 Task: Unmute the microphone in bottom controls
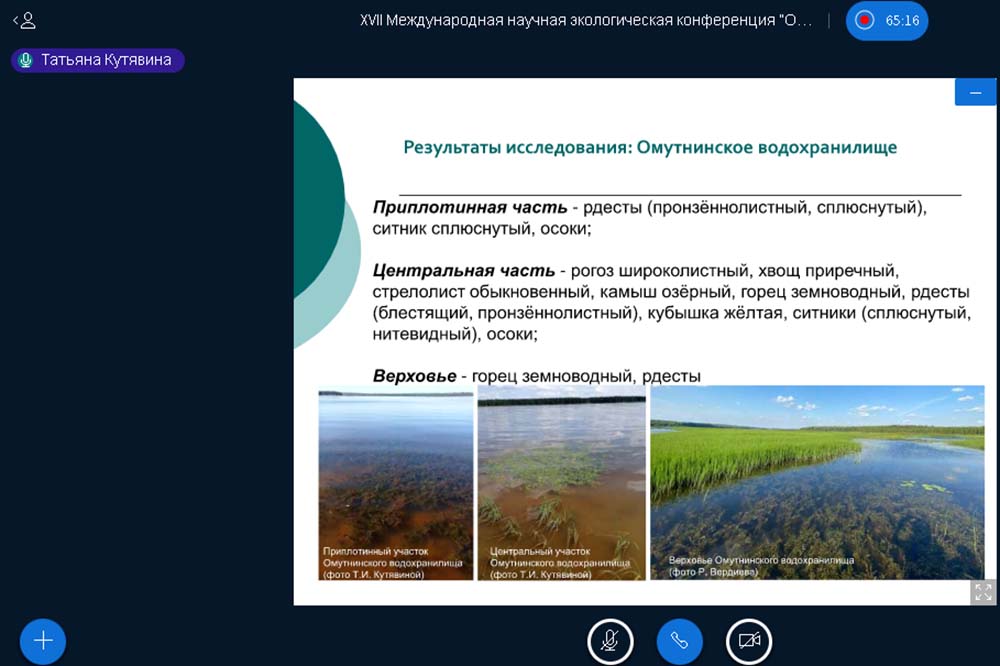point(609,641)
